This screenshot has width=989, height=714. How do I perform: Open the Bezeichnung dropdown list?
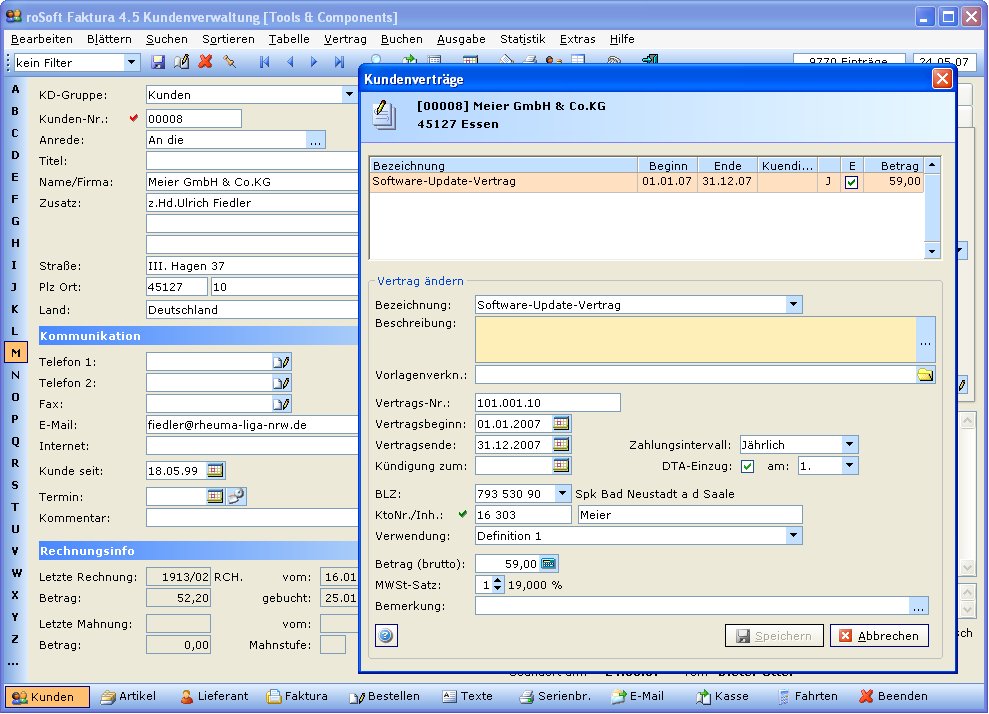pos(794,305)
